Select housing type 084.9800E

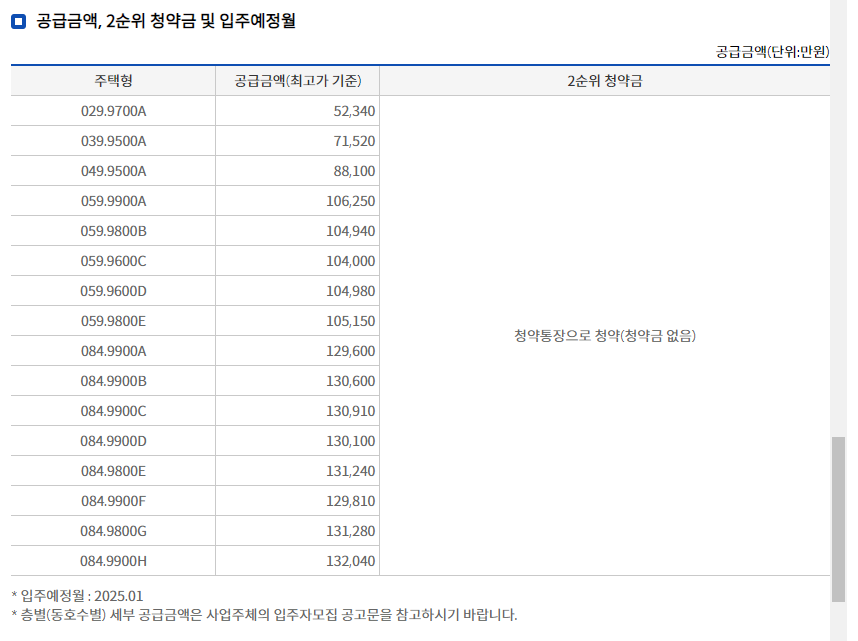click(113, 471)
